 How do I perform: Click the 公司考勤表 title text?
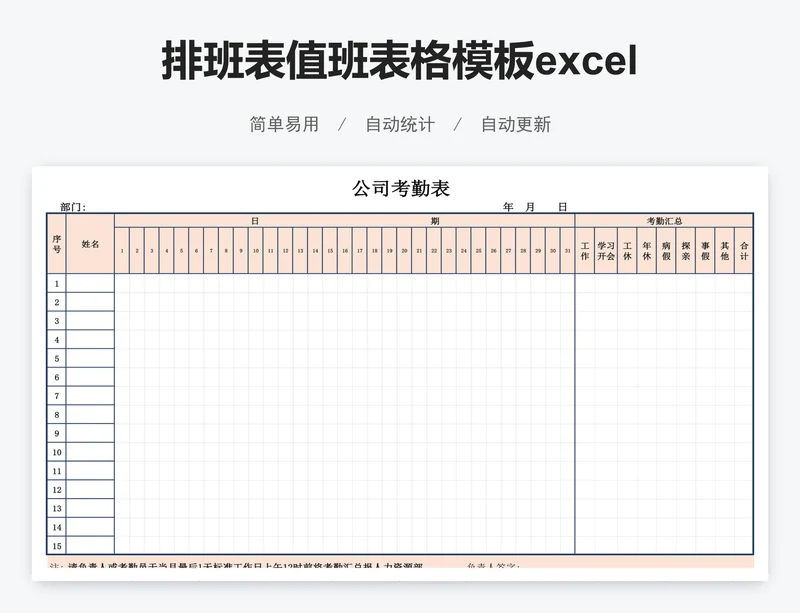(x=401, y=188)
